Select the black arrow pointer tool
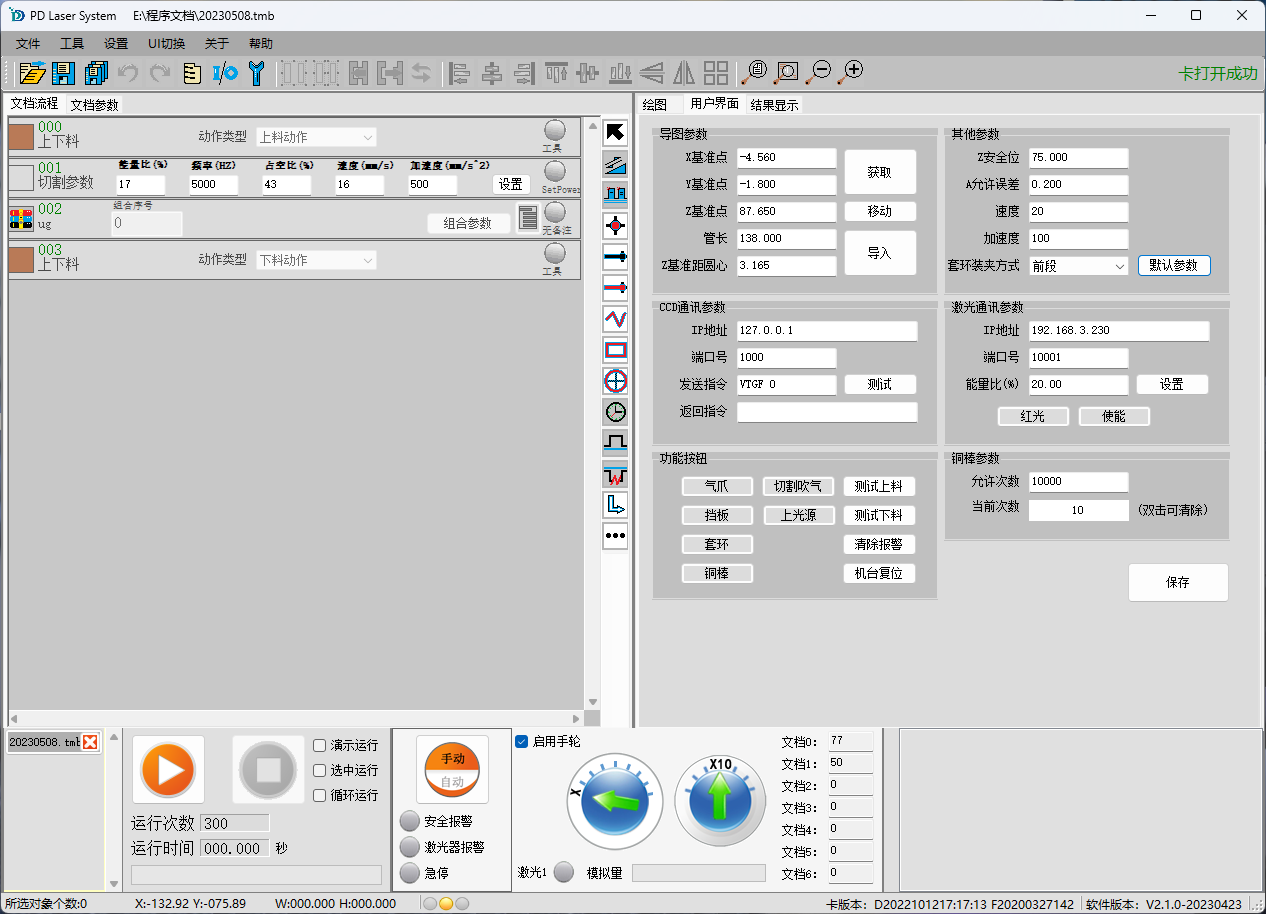This screenshot has width=1266, height=914. click(x=616, y=132)
